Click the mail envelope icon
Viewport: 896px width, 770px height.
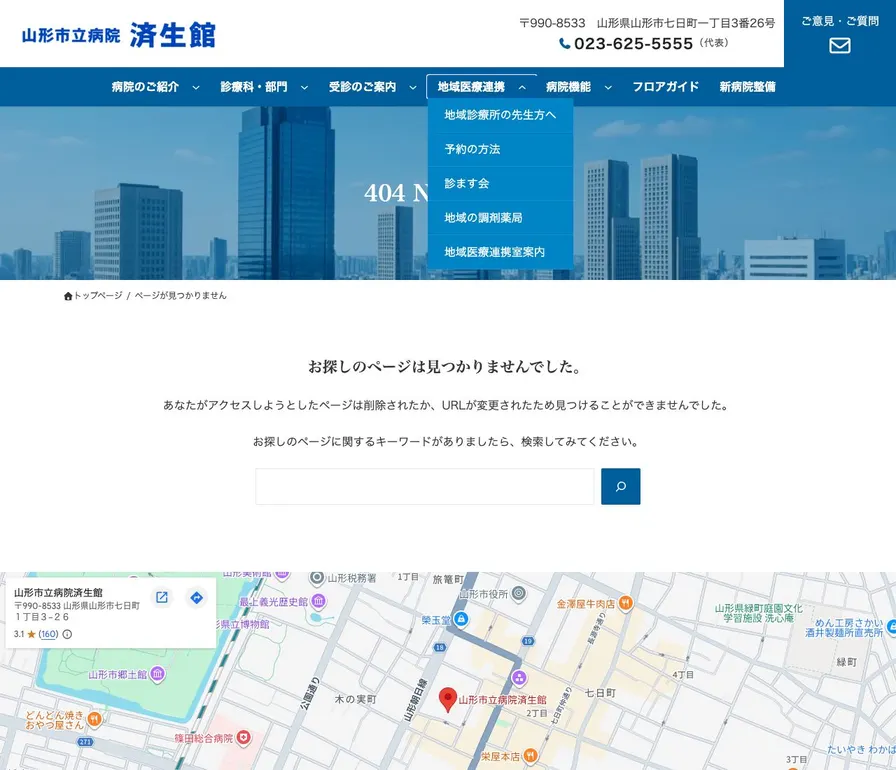(839, 45)
